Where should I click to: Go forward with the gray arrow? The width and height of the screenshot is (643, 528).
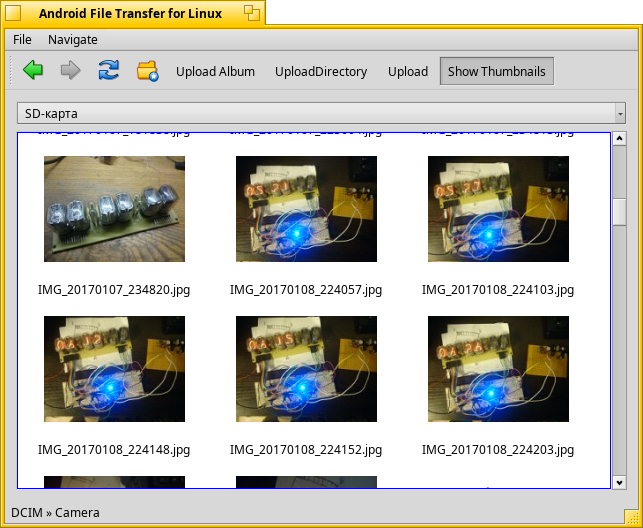tap(71, 71)
